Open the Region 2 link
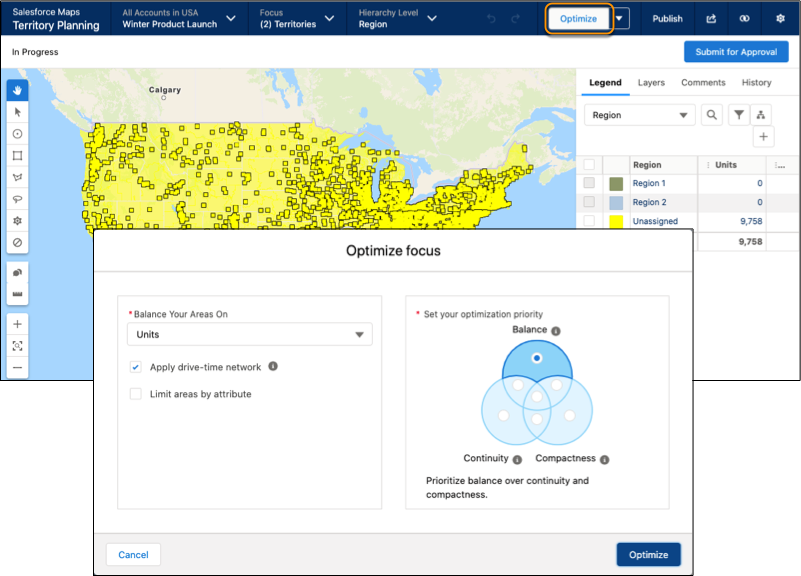The width and height of the screenshot is (801, 576). pyautogui.click(x=649, y=202)
